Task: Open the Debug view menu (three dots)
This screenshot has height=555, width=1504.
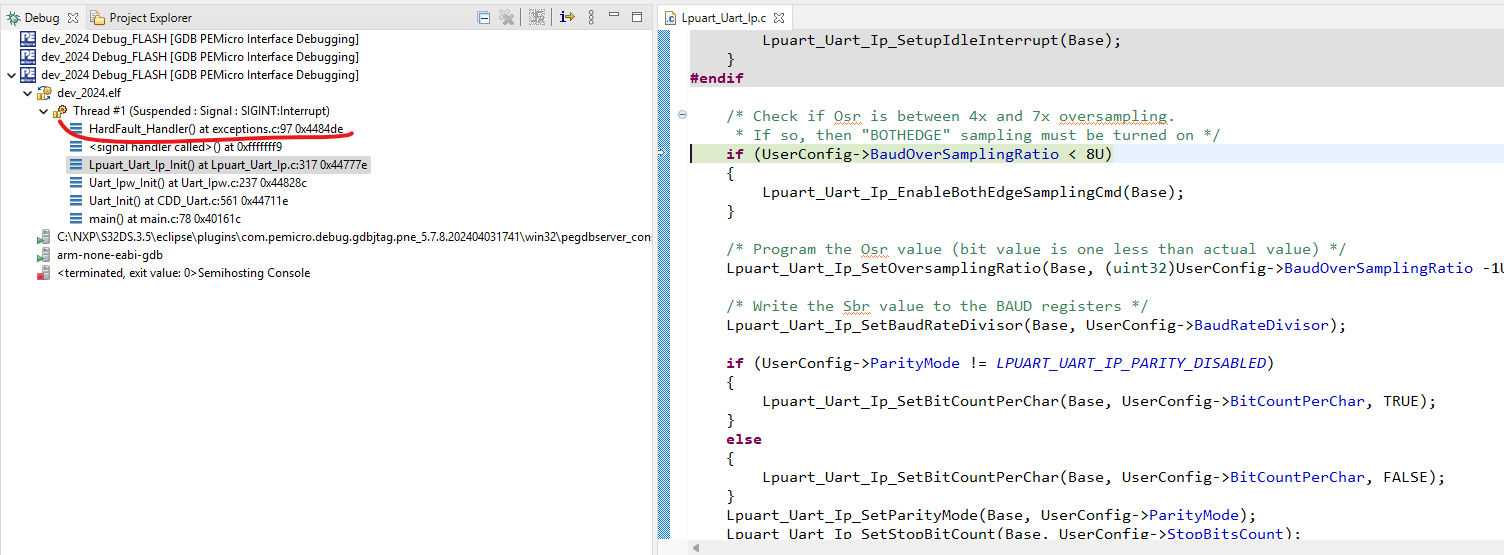Action: [x=592, y=17]
